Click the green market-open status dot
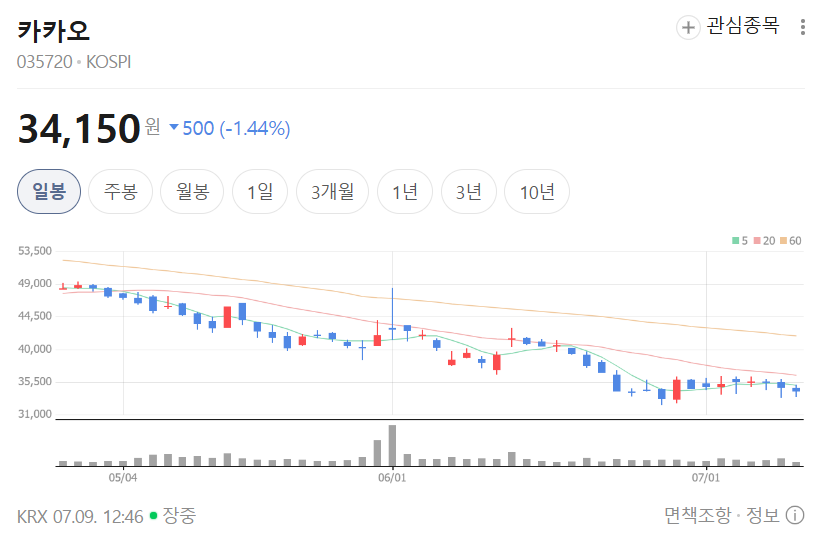The height and width of the screenshot is (540, 823). [153, 515]
